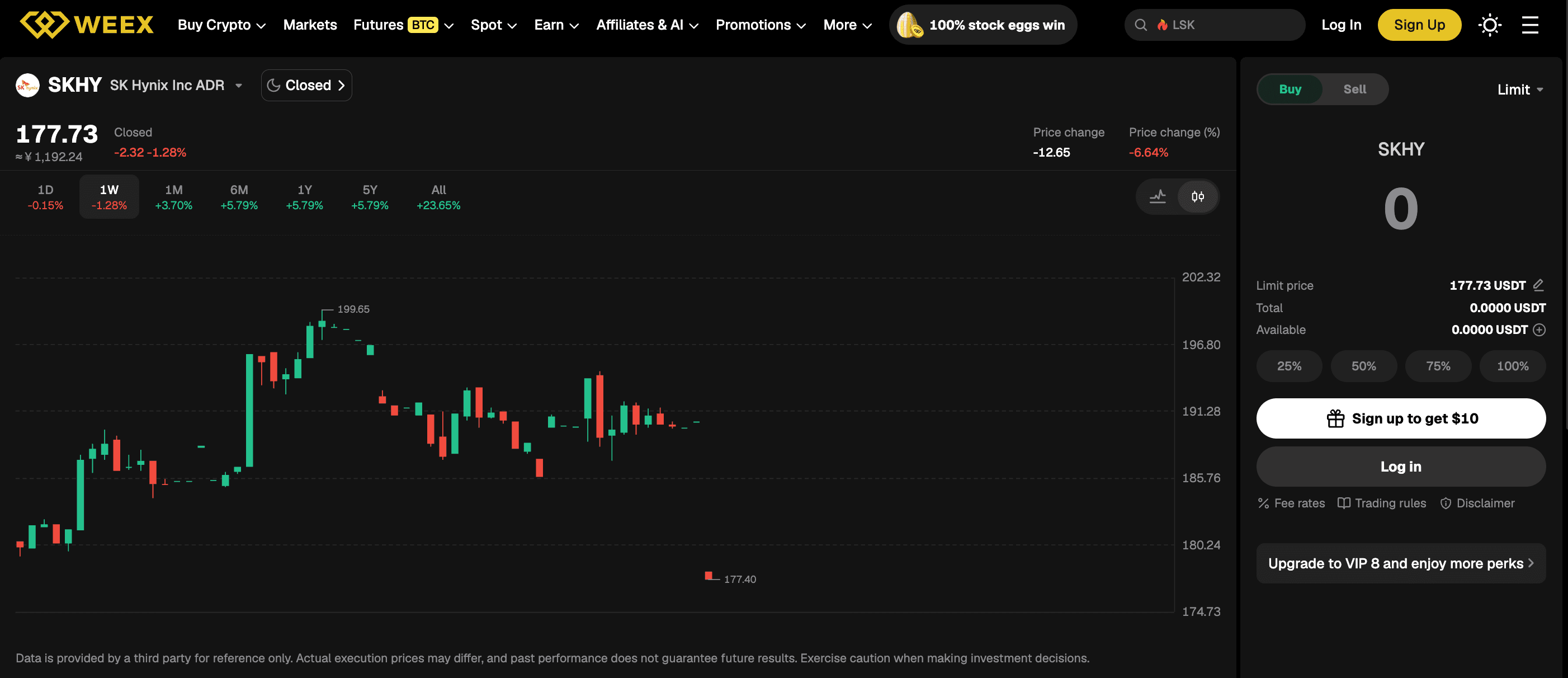Switch to candlestick chart view
This screenshot has width=1568, height=678.
click(1197, 196)
